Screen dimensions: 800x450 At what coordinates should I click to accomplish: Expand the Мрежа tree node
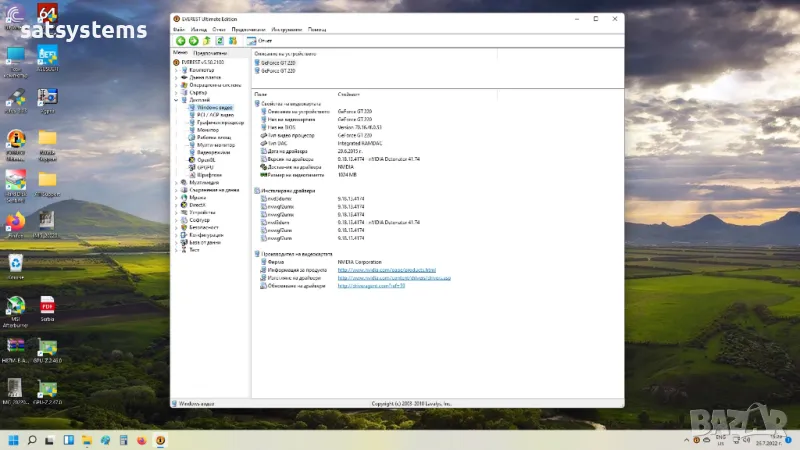tap(176, 197)
